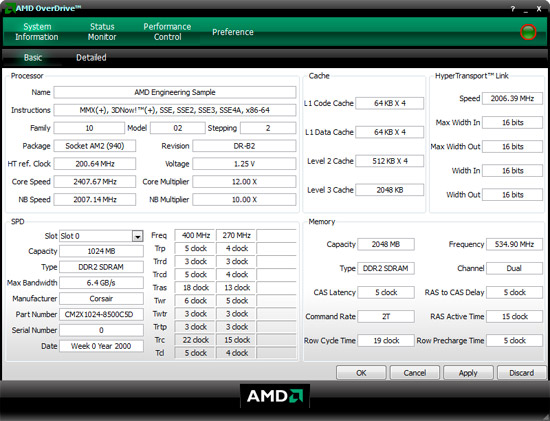Click the AMD OverDrive logo icon in title bar
Image resolution: width=550 pixels, height=421 pixels.
[9, 8]
